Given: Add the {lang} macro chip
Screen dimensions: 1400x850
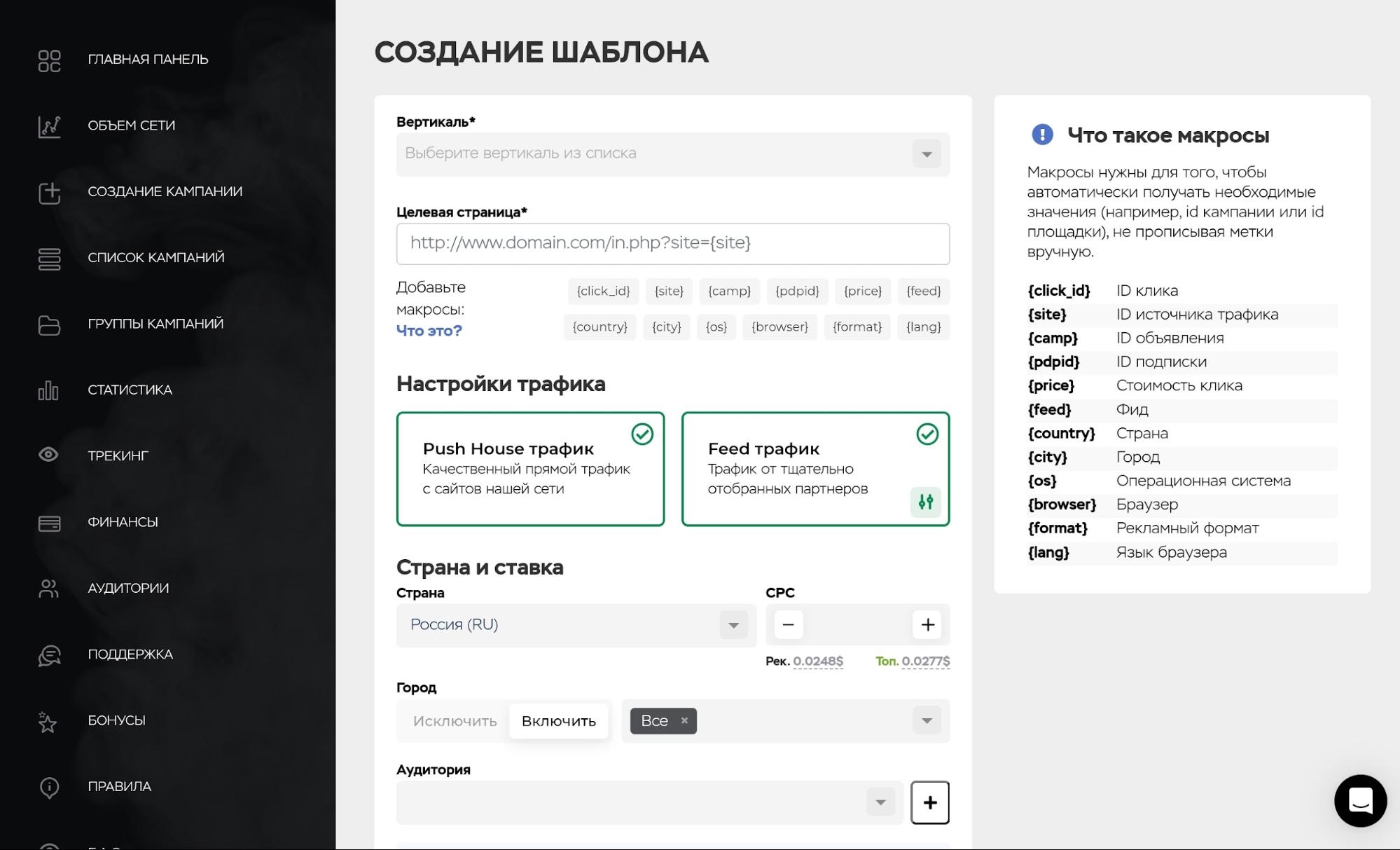Looking at the screenshot, I should tap(924, 327).
